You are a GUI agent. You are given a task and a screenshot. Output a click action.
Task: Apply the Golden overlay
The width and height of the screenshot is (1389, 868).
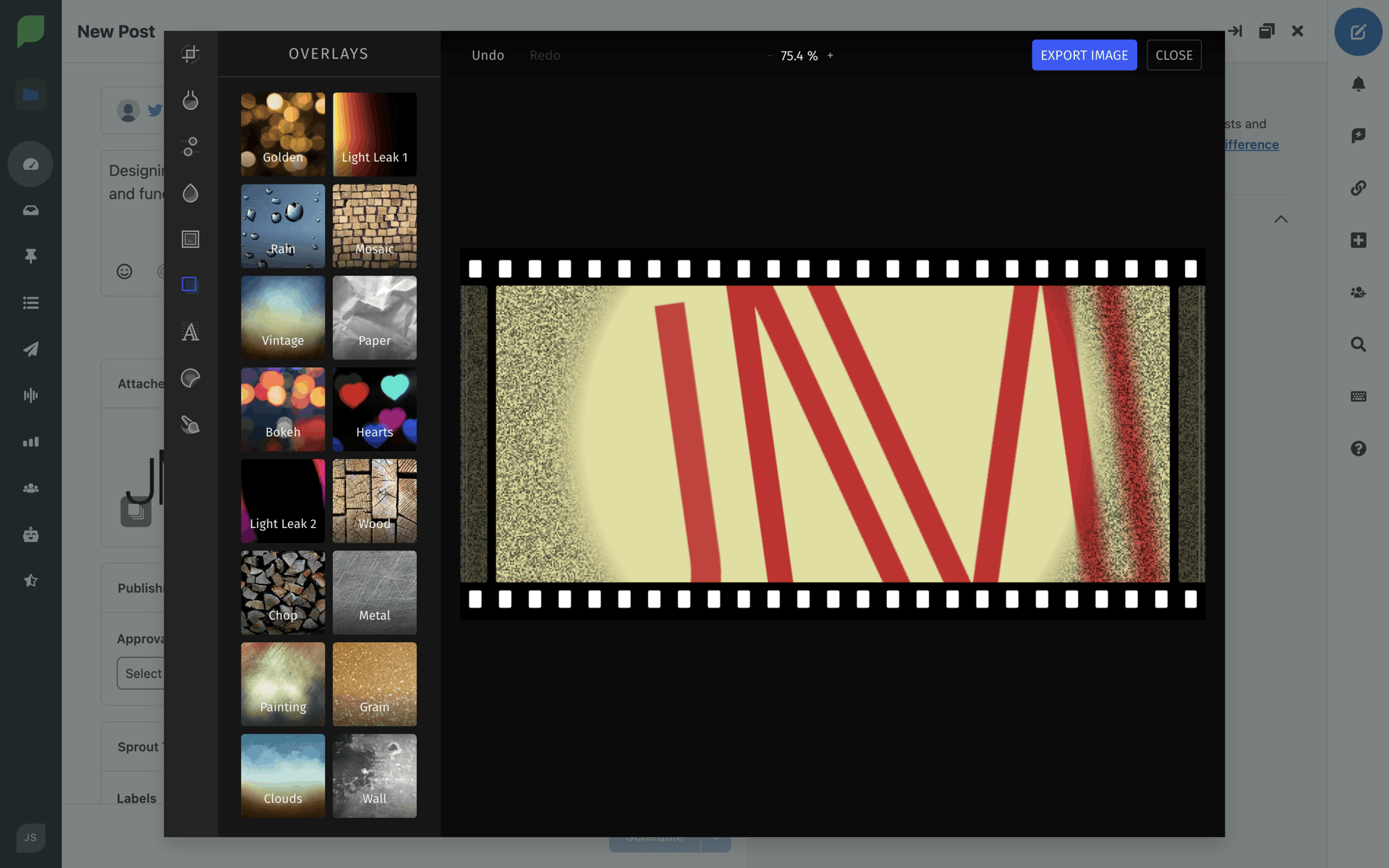283,135
